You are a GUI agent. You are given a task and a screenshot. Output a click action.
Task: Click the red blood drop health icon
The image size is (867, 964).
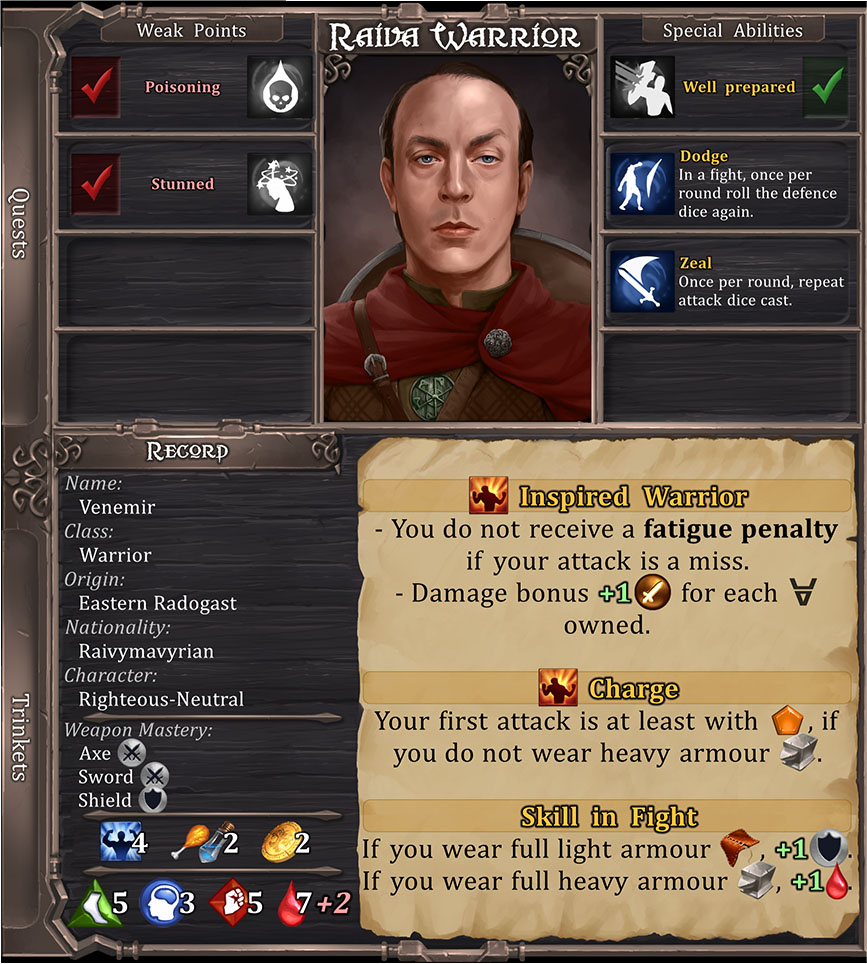291,903
